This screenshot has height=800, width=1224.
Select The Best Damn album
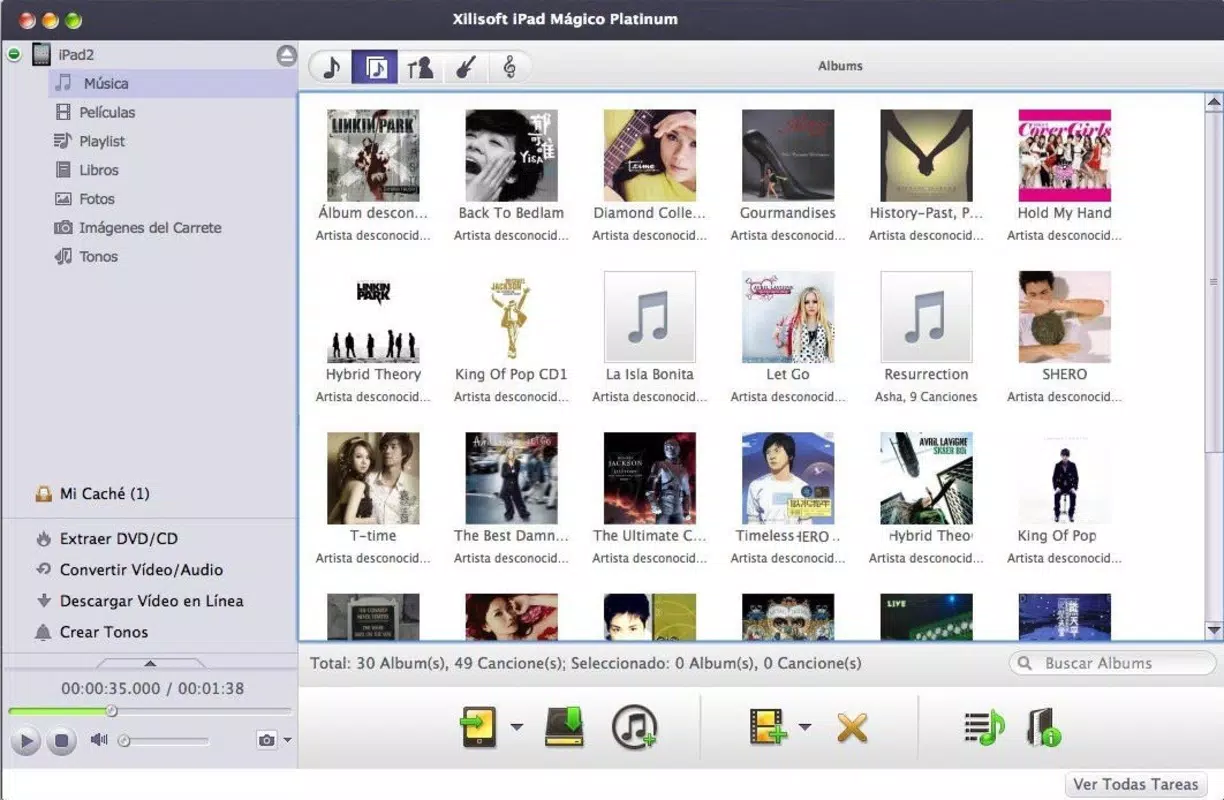coord(511,478)
